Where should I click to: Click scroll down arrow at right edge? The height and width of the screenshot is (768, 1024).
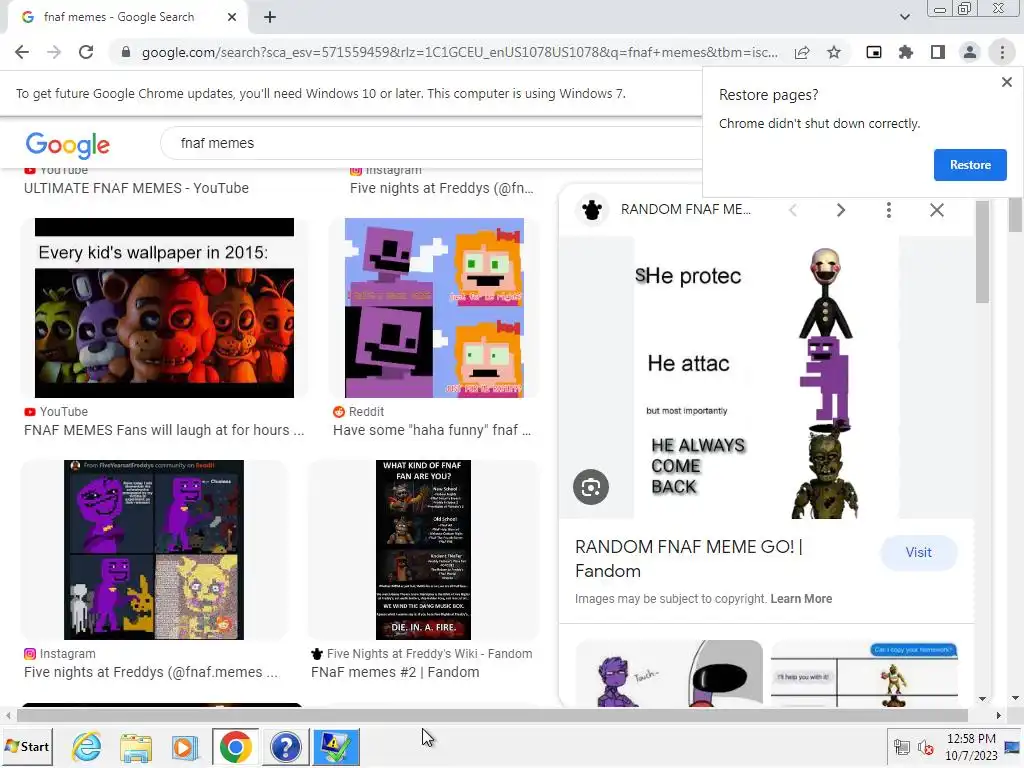point(1016,698)
